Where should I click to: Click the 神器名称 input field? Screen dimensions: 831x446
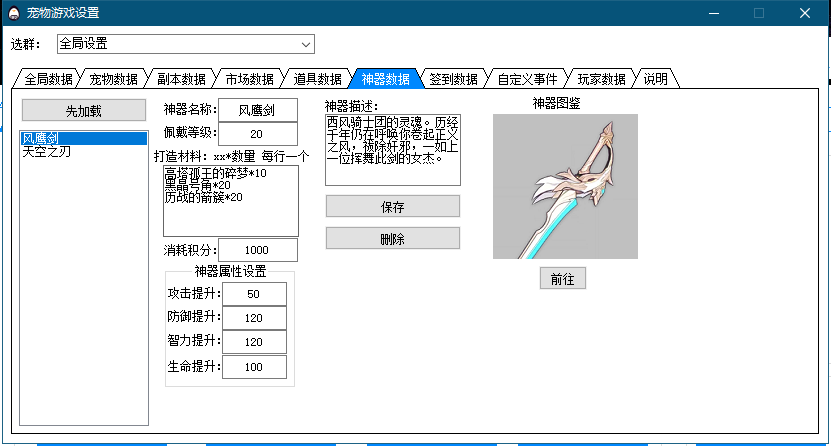point(257,108)
